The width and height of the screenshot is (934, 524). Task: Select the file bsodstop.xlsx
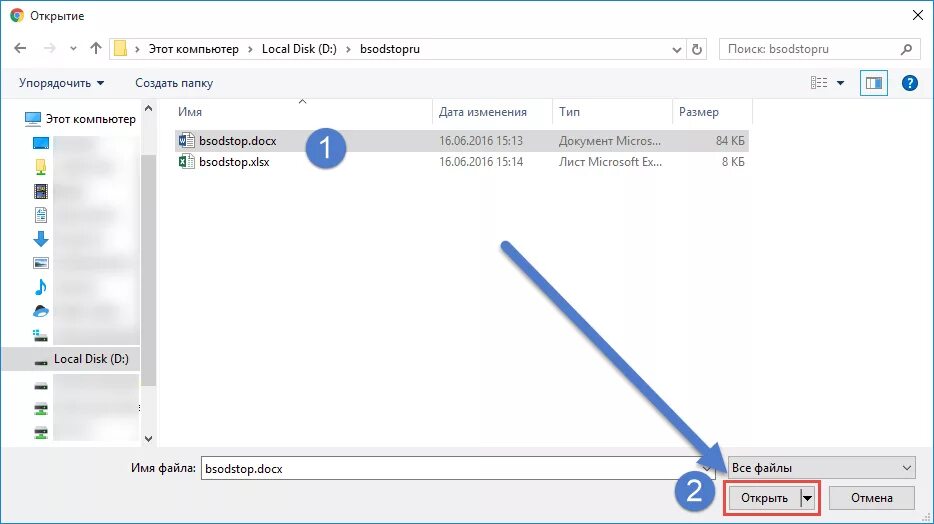click(234, 162)
